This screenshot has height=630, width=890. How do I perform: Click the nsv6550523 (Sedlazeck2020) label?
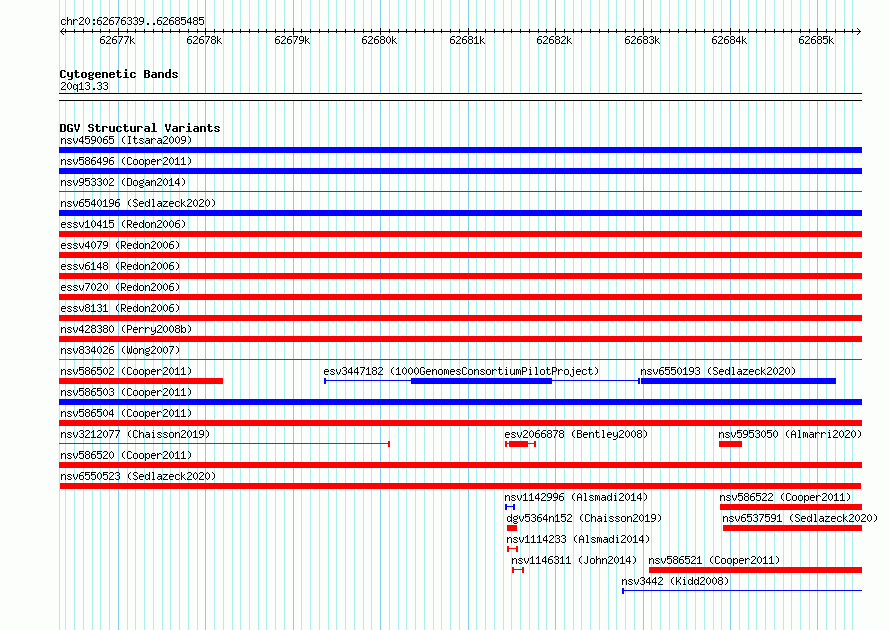click(138, 476)
